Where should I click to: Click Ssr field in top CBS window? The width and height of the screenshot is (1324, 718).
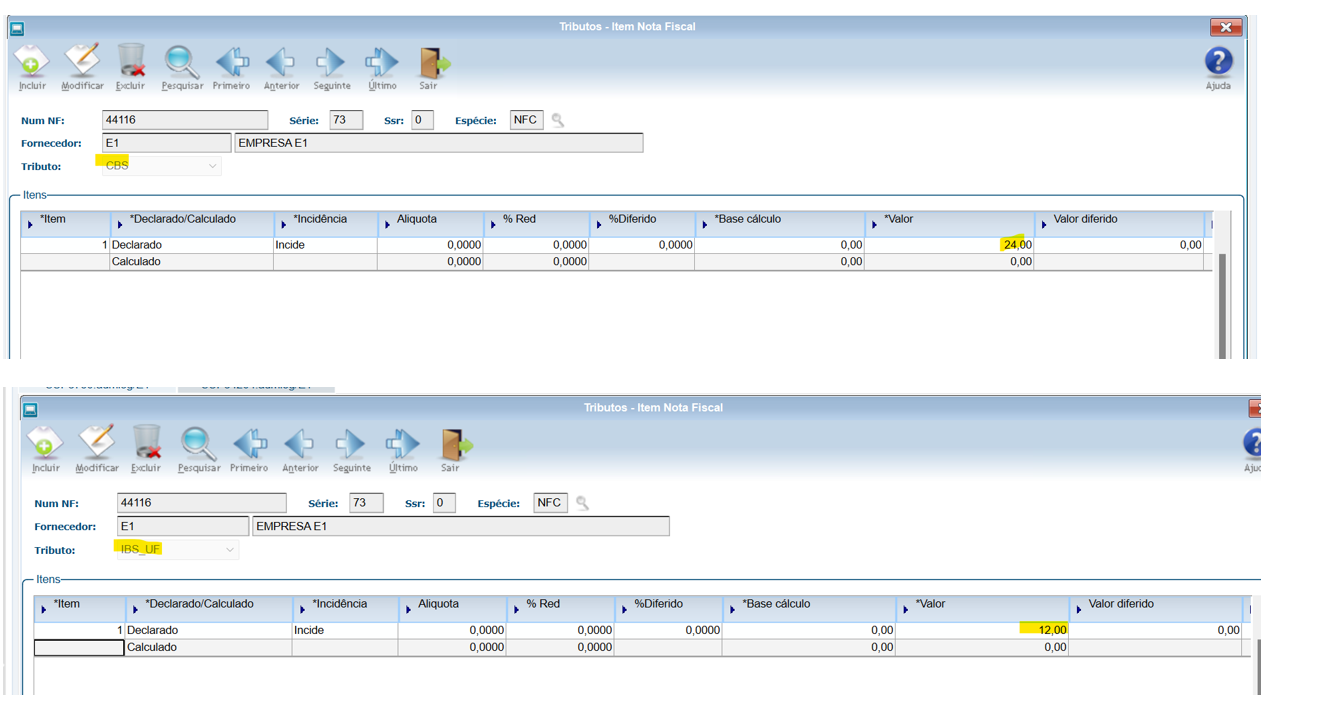(422, 120)
